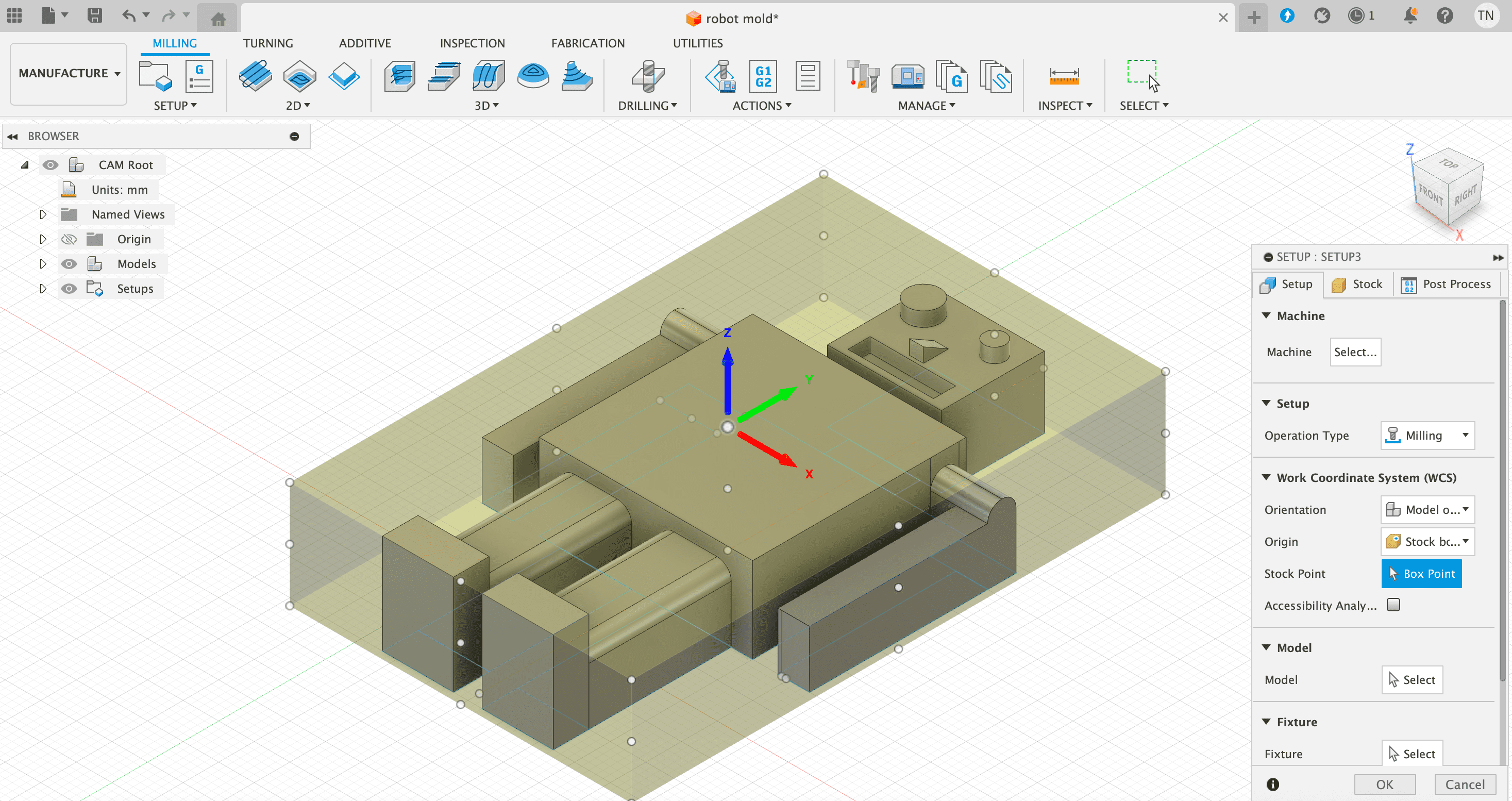Select the 3D Pocket Clearing tool
Image resolution: width=1512 pixels, height=801 pixels.
click(x=444, y=76)
